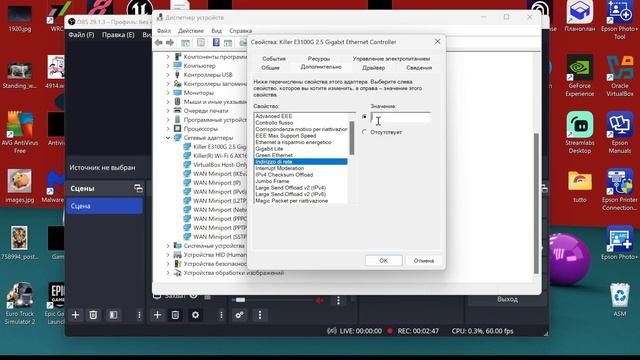This screenshot has width=640, height=360.
Task: Switch to the Драйвер tab
Action: tap(373, 68)
